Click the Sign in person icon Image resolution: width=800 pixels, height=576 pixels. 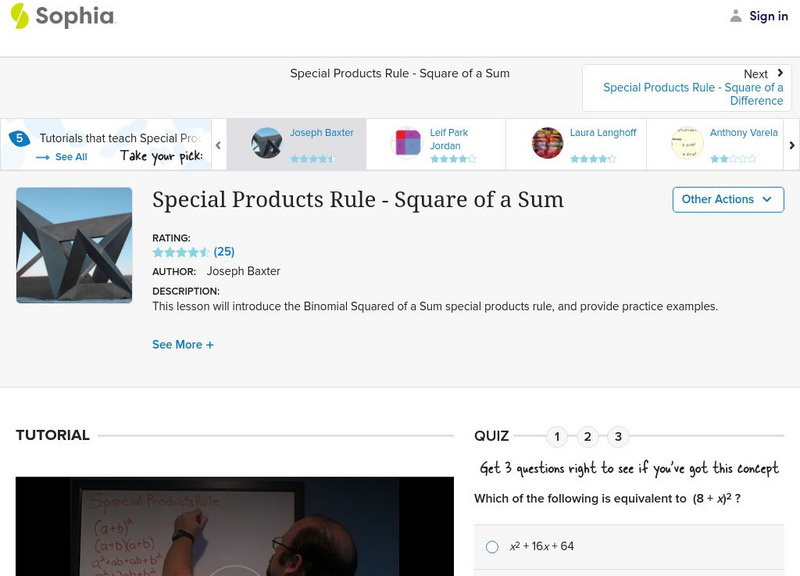[738, 16]
